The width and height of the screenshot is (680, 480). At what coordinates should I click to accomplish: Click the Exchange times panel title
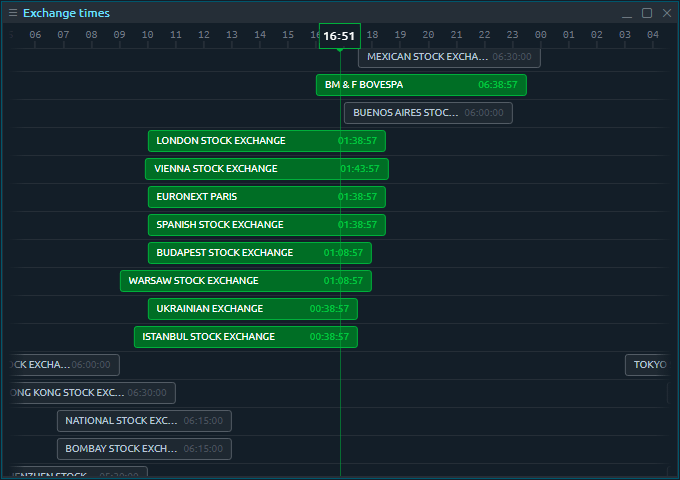pyautogui.click(x=66, y=13)
